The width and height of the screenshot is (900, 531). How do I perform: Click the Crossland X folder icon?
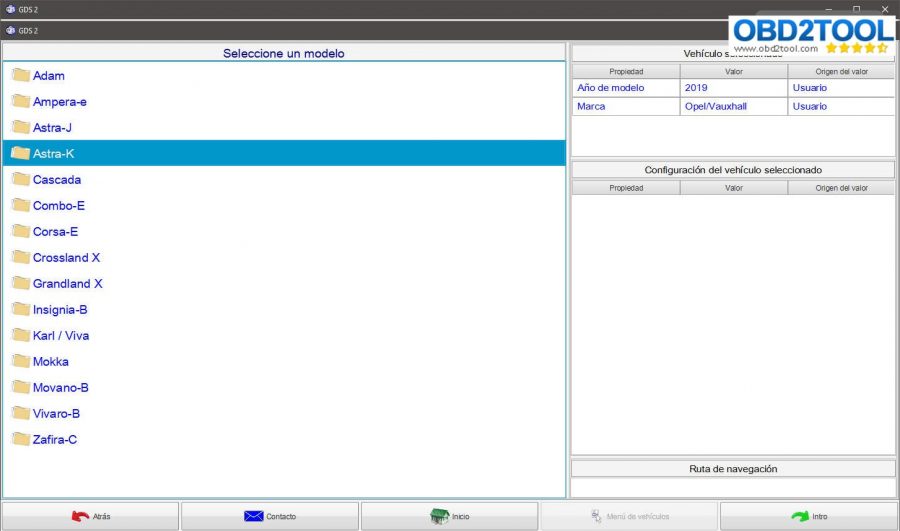pyautogui.click(x=21, y=257)
